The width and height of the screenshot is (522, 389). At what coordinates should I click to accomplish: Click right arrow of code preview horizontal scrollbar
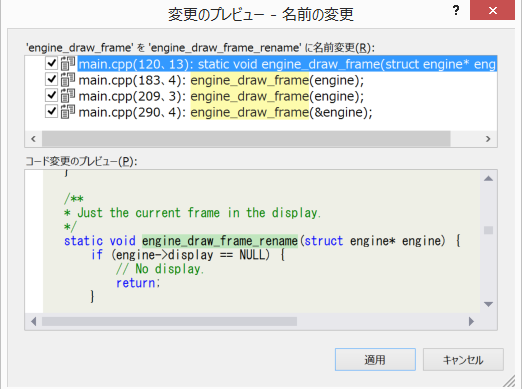coord(471,321)
